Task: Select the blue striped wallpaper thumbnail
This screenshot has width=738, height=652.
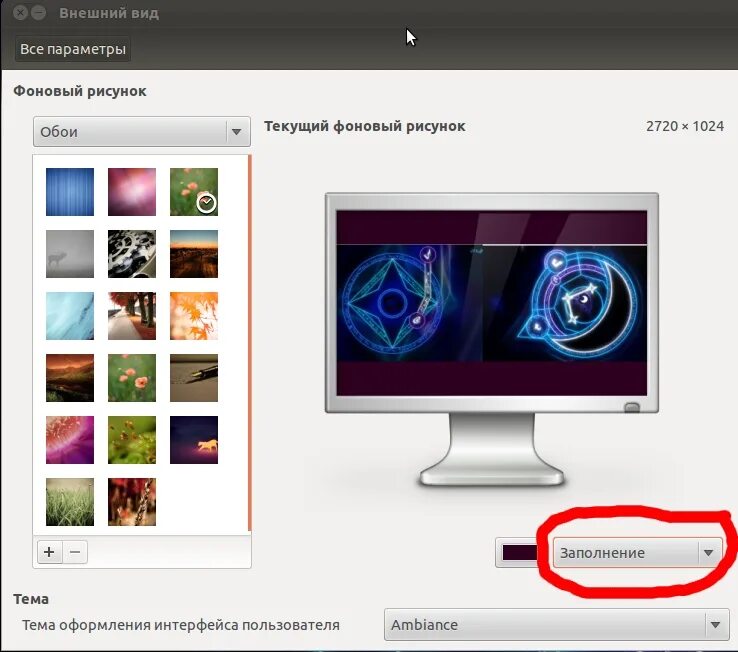Action: (70, 192)
